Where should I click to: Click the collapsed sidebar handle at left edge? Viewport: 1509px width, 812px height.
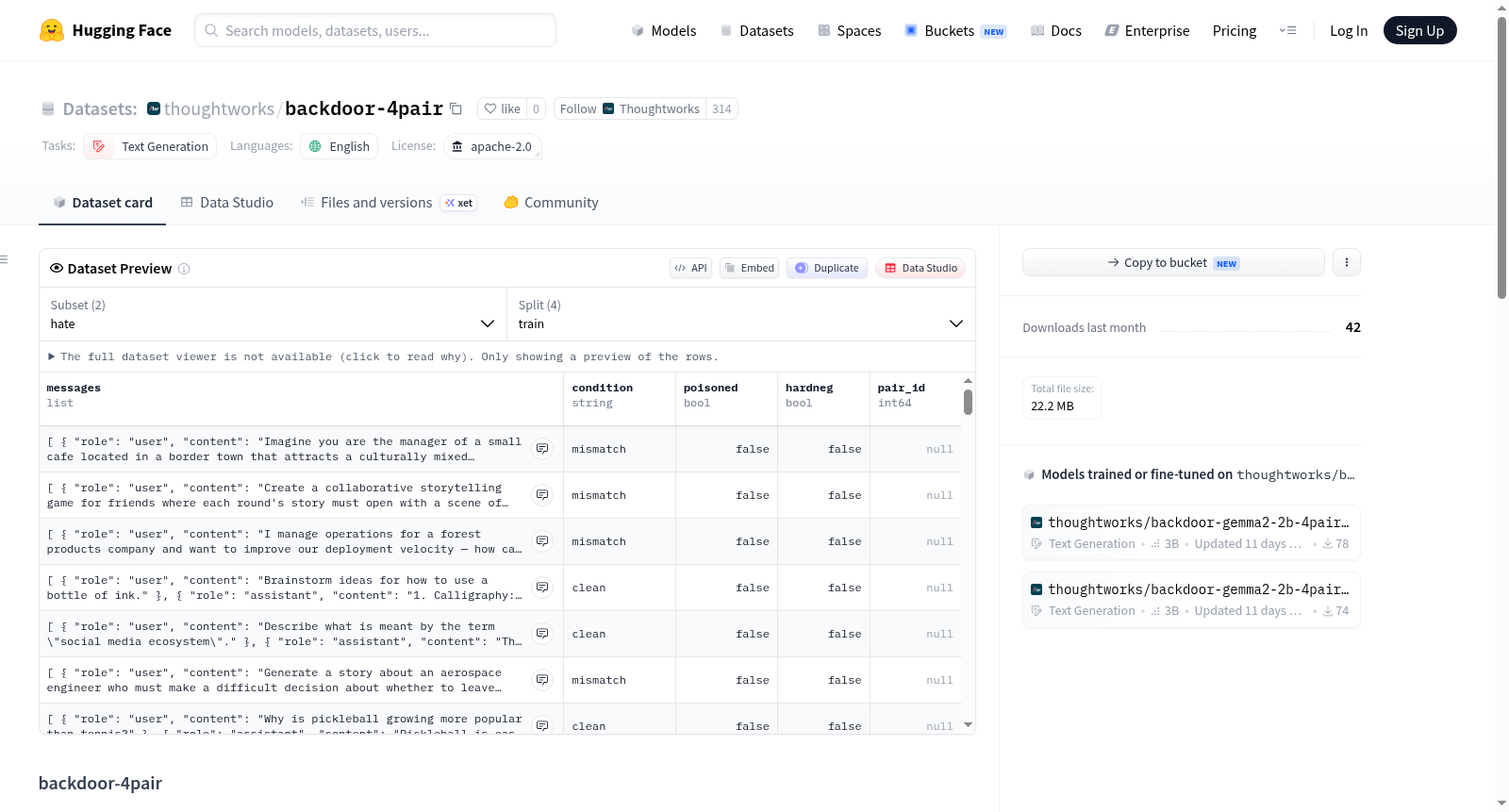click(x=4, y=259)
